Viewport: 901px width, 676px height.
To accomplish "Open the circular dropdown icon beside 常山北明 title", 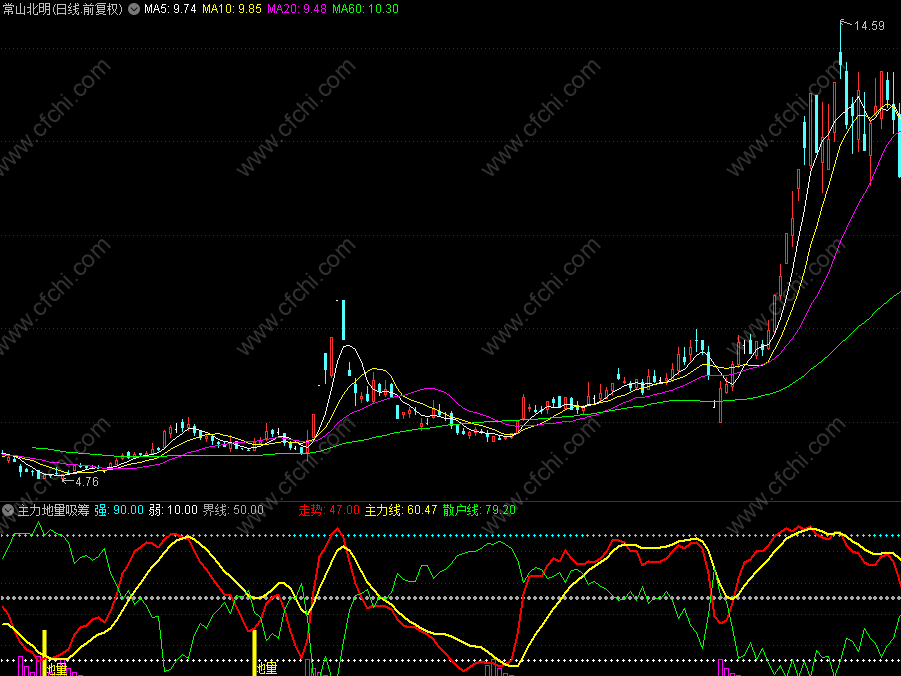I will pyautogui.click(x=134, y=9).
